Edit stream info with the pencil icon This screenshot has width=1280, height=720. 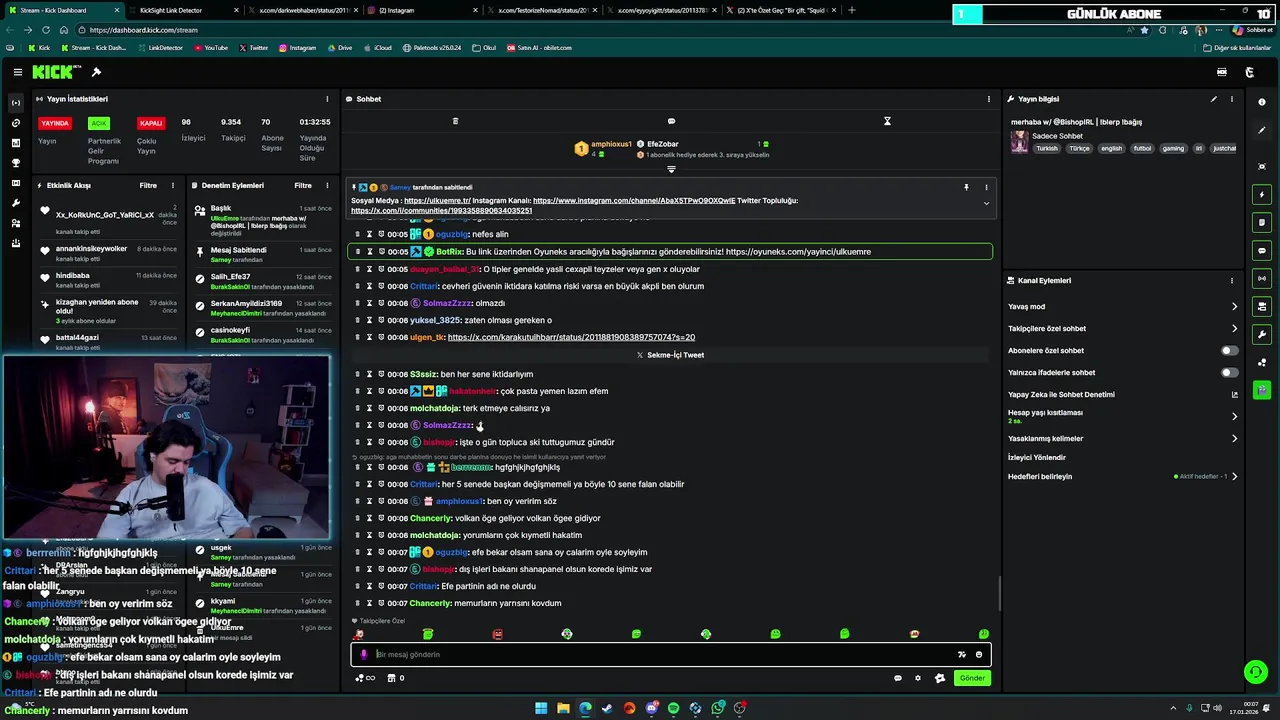pos(1214,99)
